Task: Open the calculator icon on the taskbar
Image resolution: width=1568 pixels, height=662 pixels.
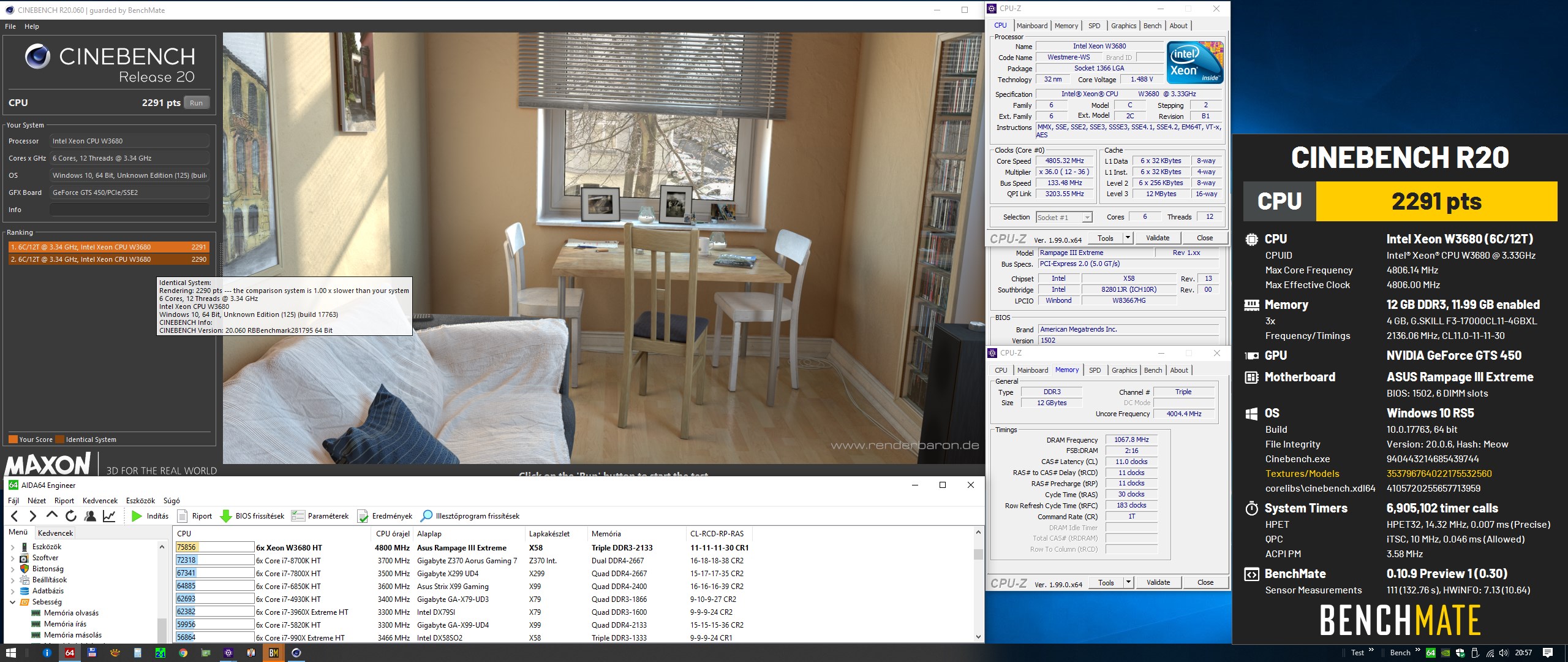Action: [138, 653]
